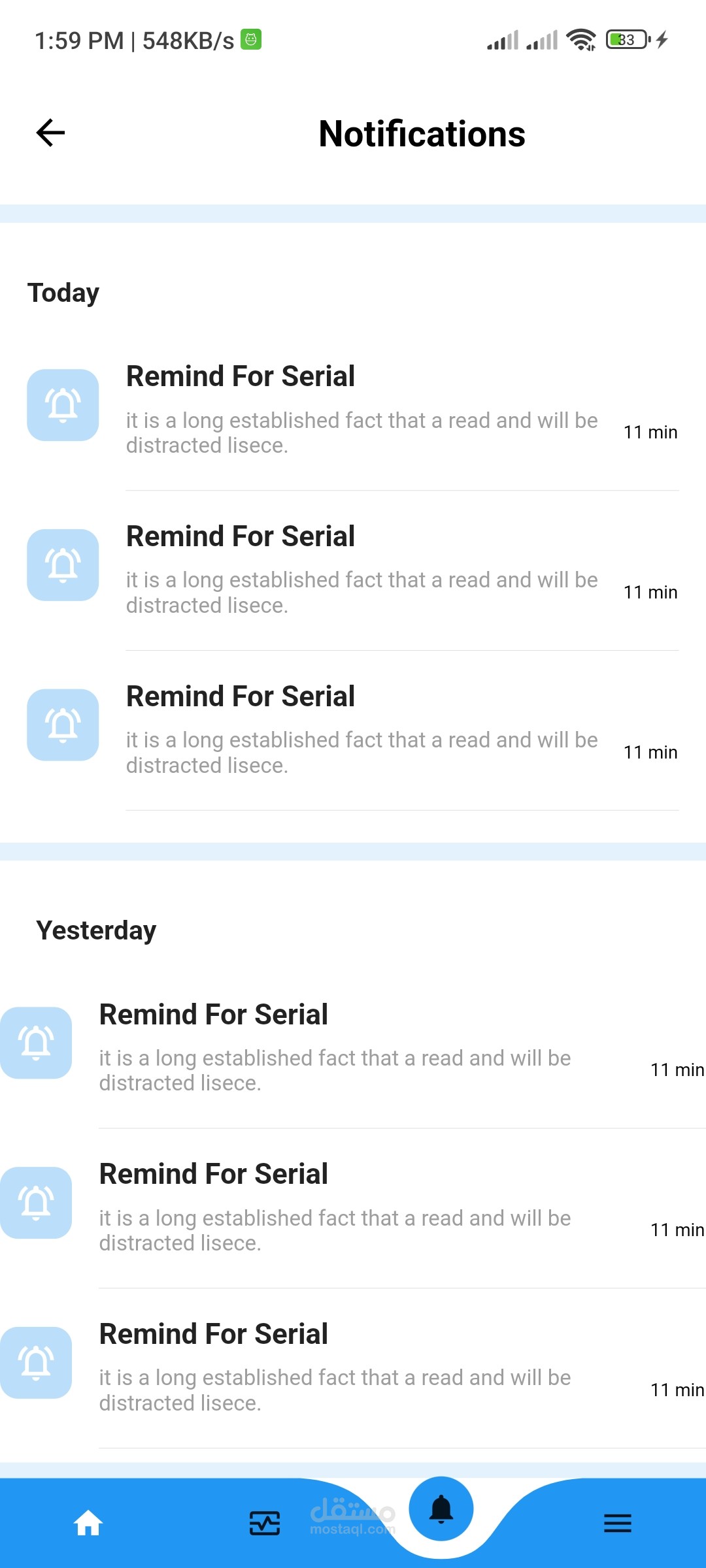The height and width of the screenshot is (1568, 706).
Task: Open the activity monitor tab icon
Action: click(265, 1523)
